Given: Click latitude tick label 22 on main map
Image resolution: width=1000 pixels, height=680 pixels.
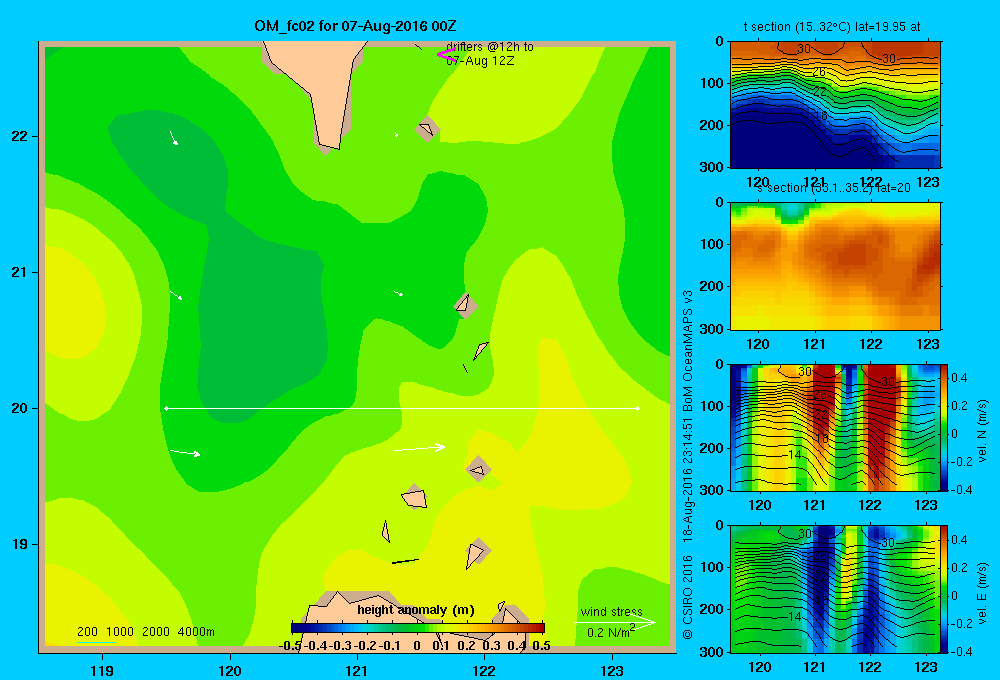Looking at the screenshot, I should [x=20, y=136].
